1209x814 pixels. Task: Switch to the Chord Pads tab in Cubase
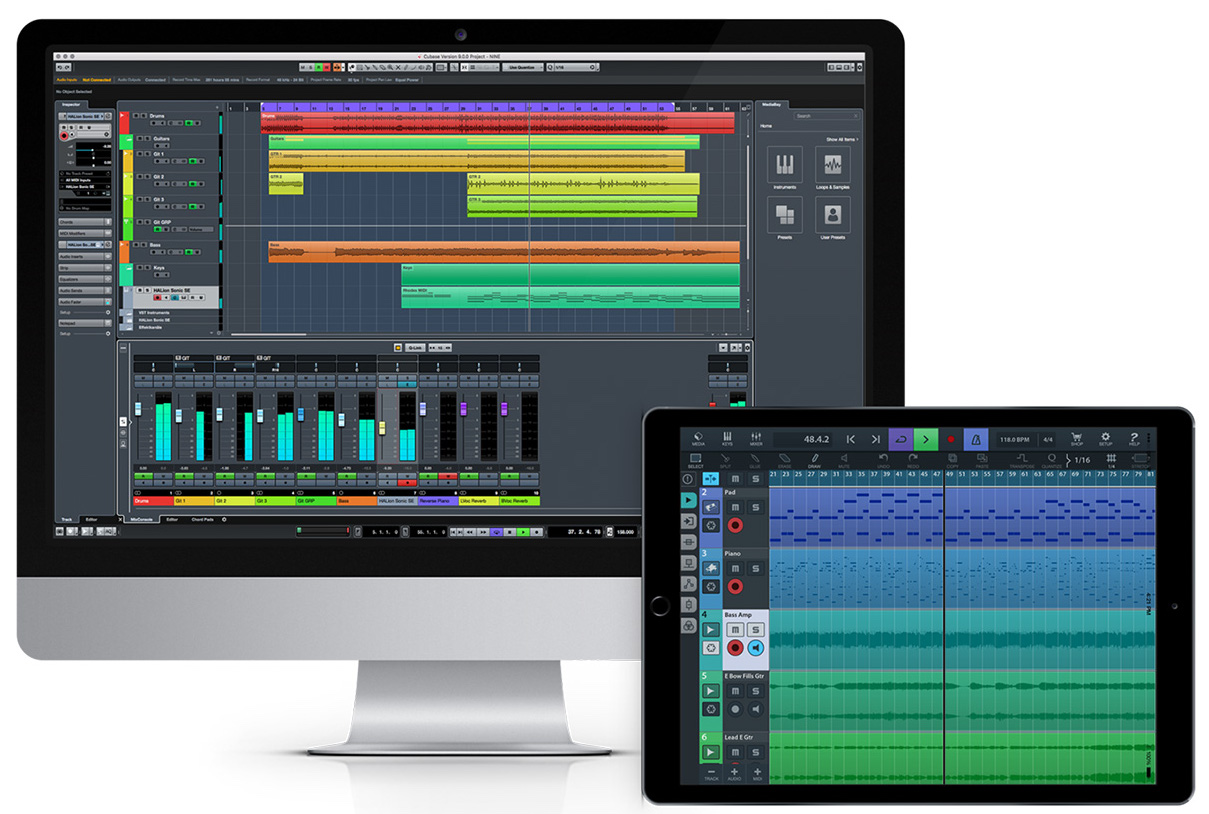[202, 519]
